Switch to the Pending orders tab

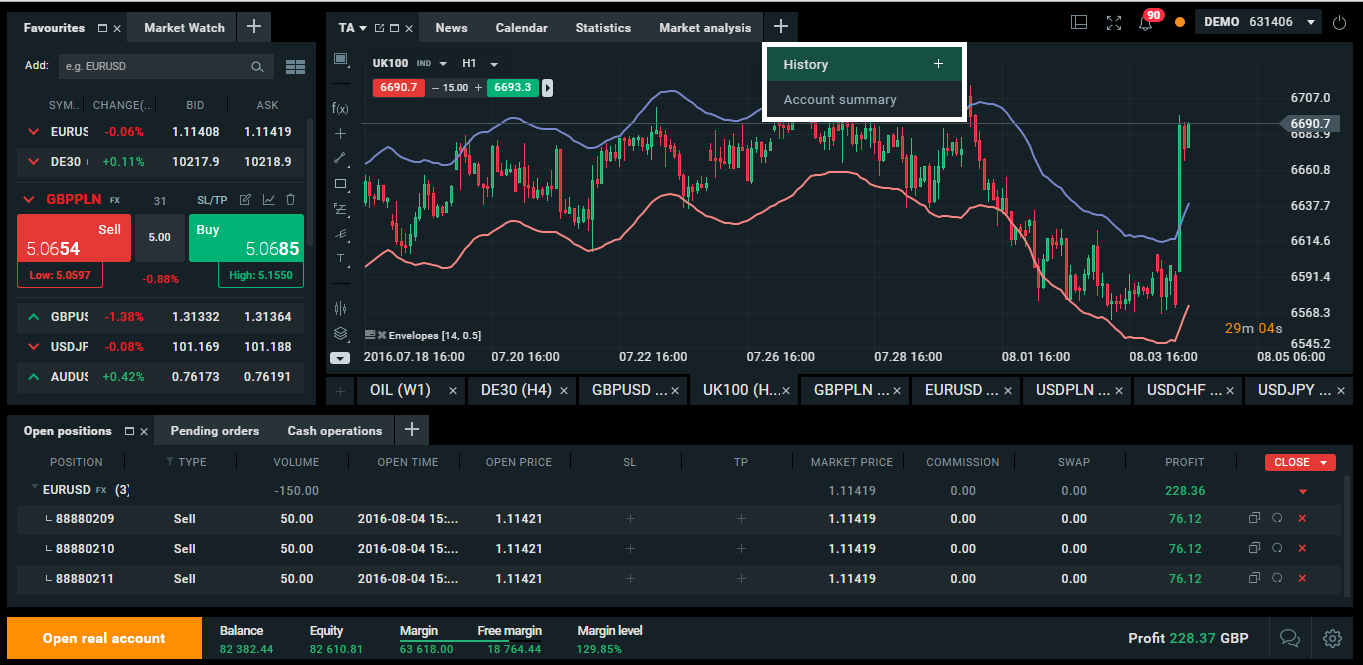pos(214,431)
